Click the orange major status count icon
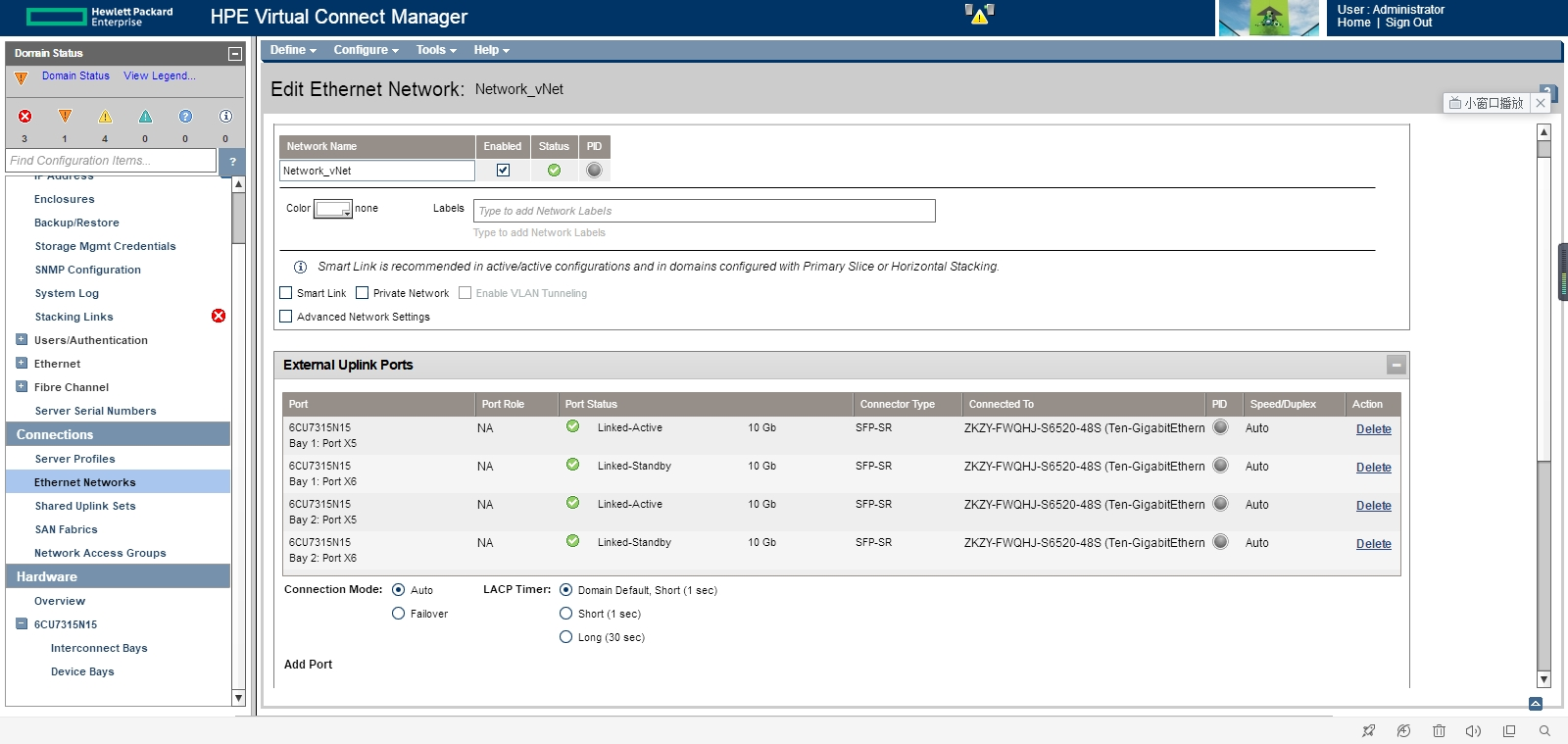The image size is (1568, 744). coord(65,116)
